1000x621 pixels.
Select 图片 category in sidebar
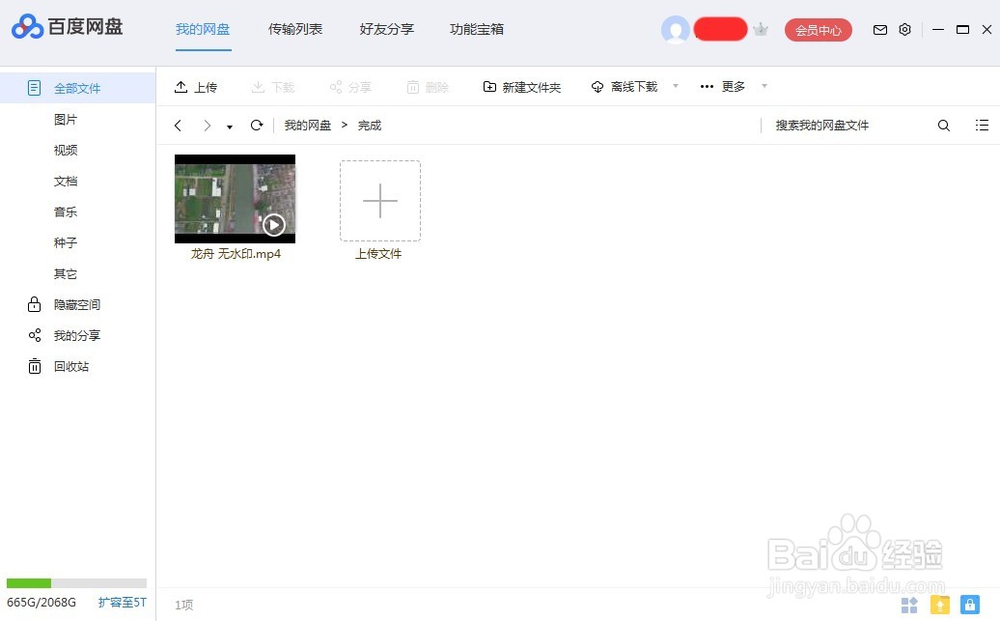coord(66,119)
